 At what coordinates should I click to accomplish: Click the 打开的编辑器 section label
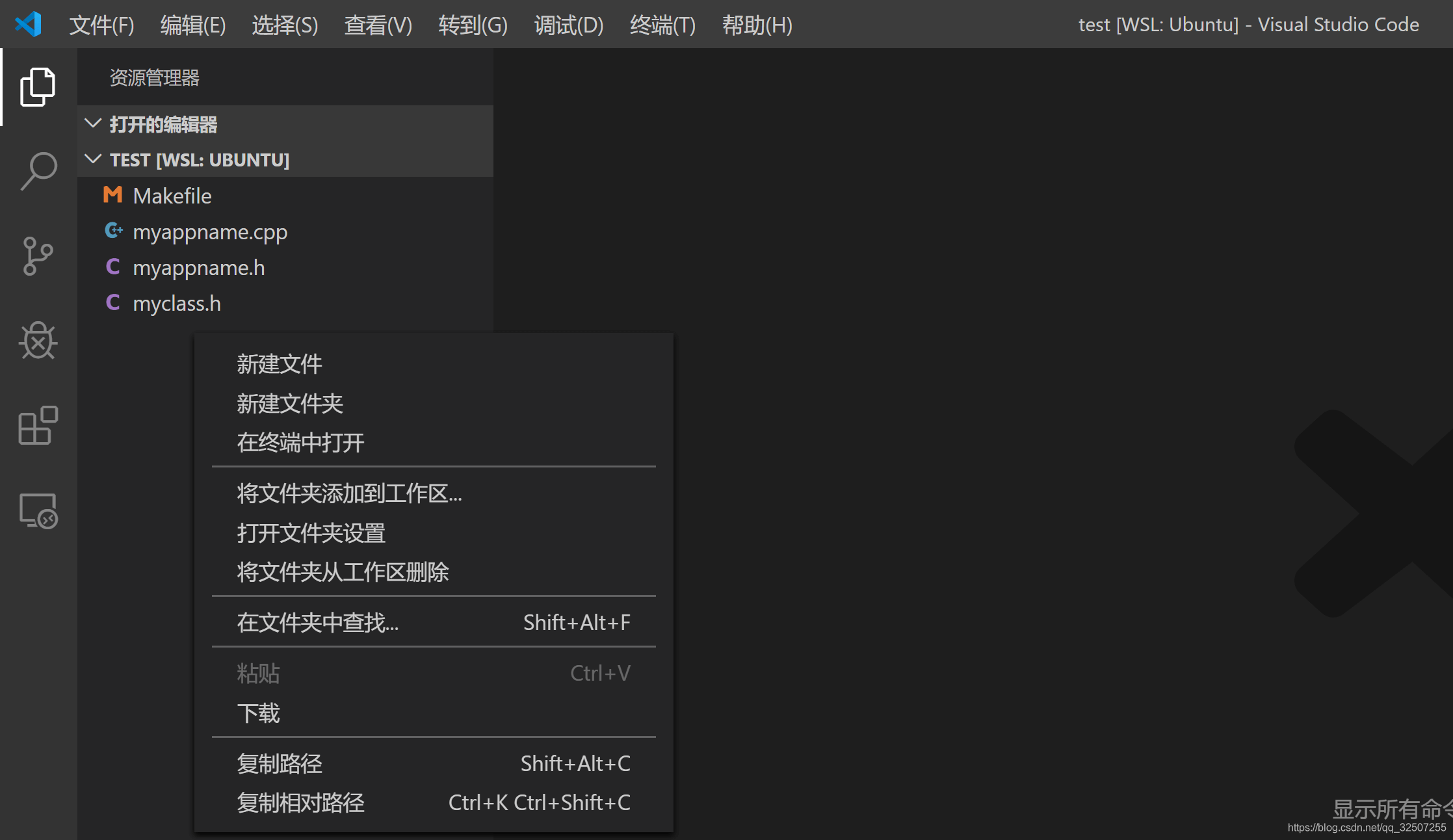tap(163, 124)
